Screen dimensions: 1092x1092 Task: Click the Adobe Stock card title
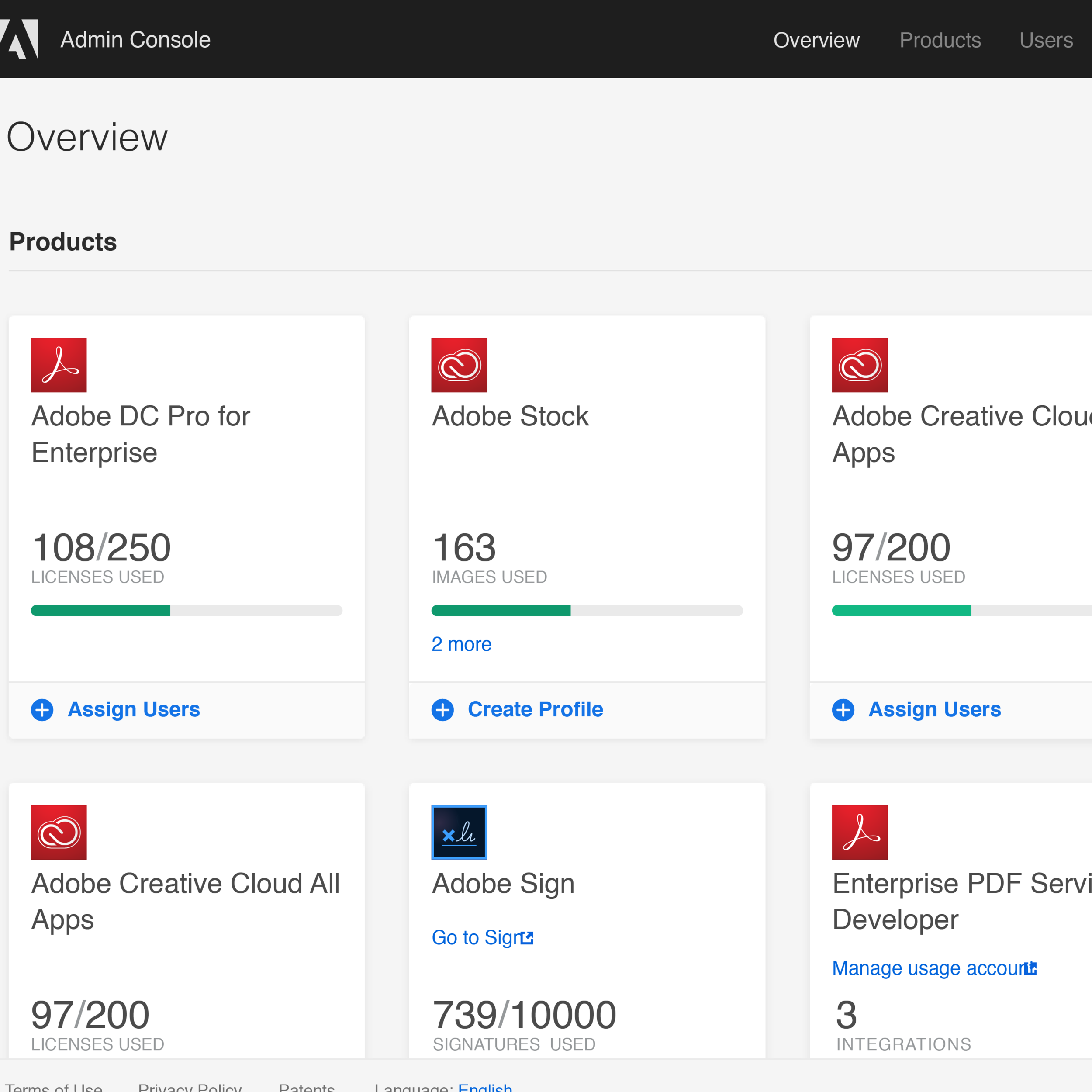[x=510, y=416]
